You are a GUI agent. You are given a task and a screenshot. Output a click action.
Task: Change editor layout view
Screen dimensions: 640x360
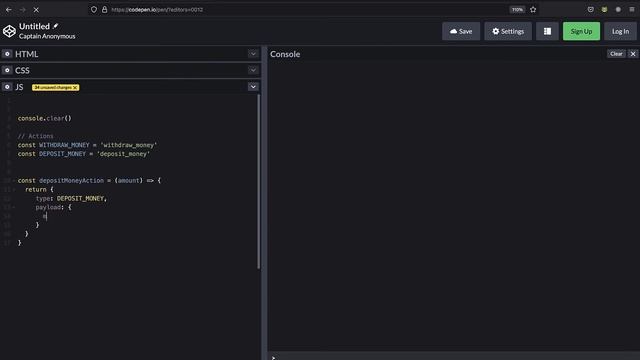coord(547,31)
